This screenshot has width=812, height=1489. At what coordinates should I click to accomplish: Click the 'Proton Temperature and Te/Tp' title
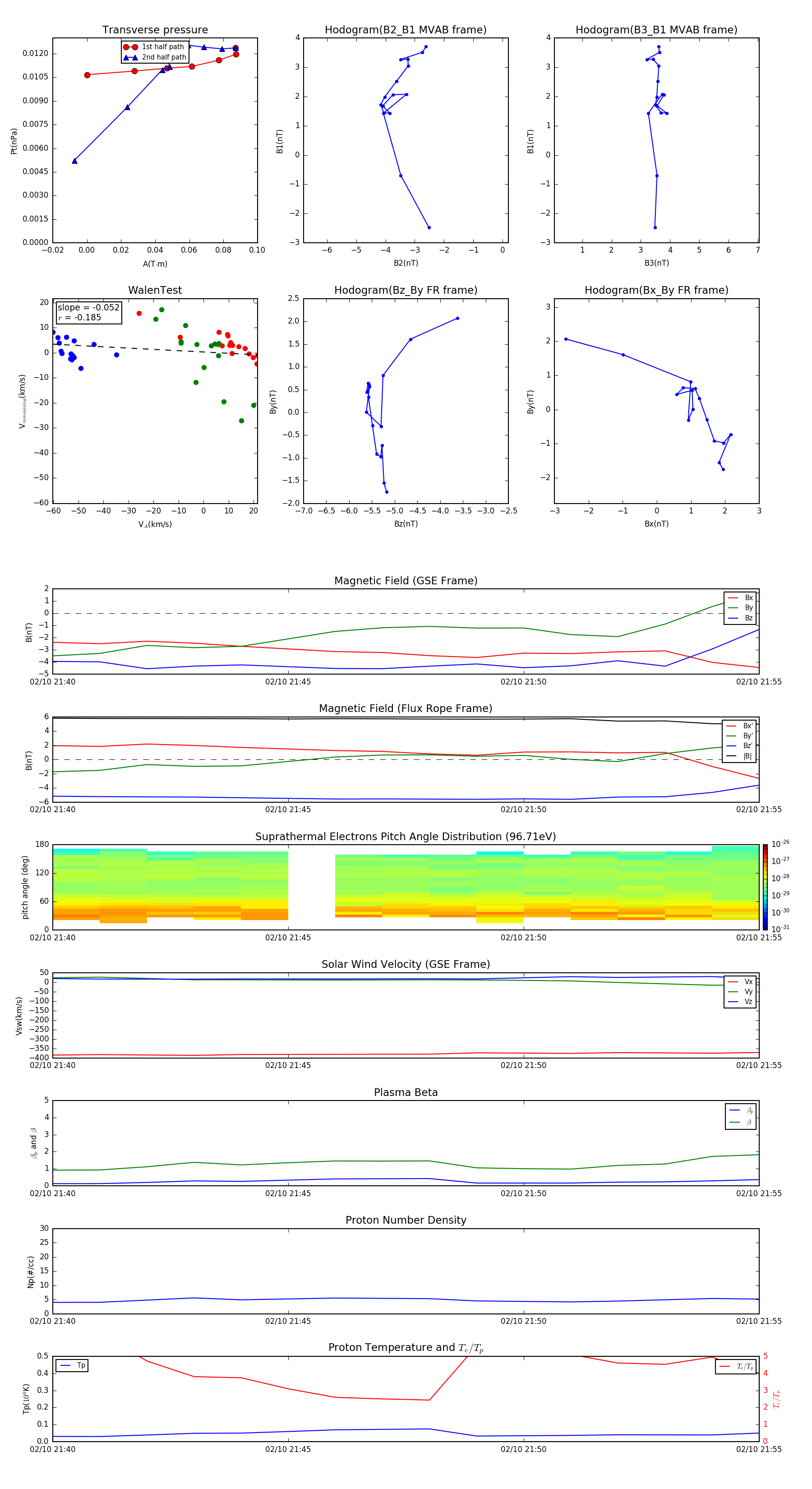406,1348
